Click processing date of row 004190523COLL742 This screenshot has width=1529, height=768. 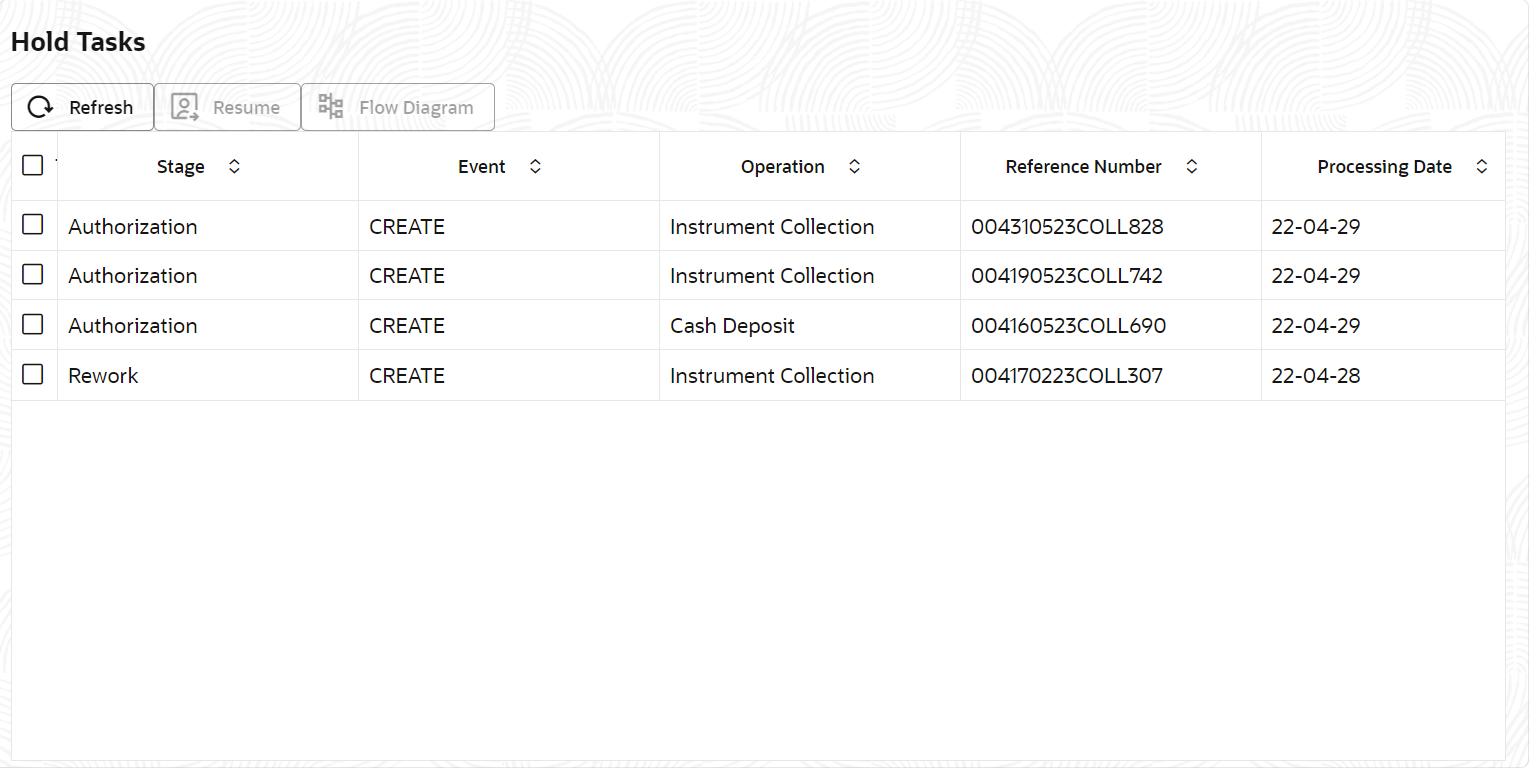click(x=1316, y=276)
